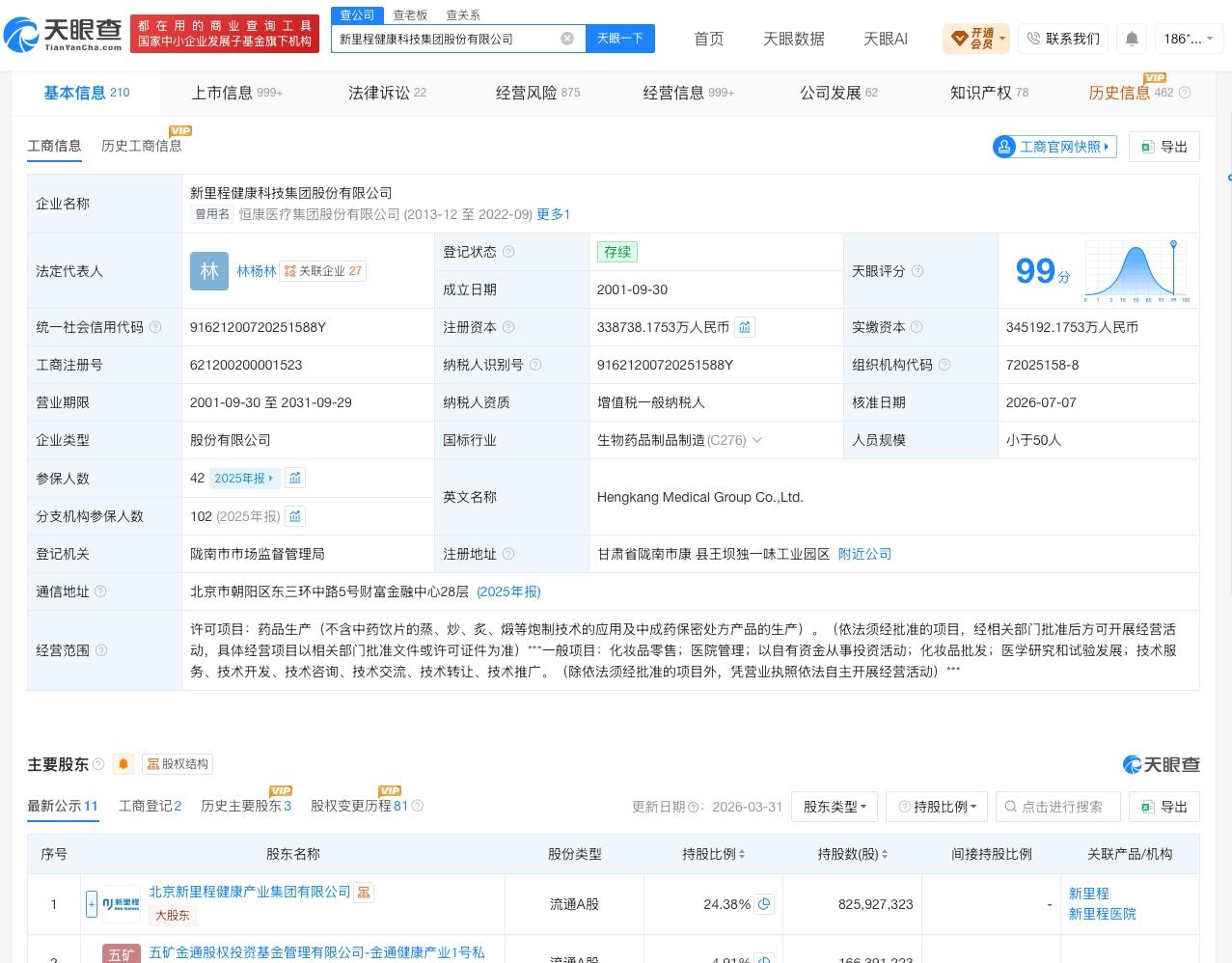
Task: Click the help icon next to 注册资本
Action: 508,327
